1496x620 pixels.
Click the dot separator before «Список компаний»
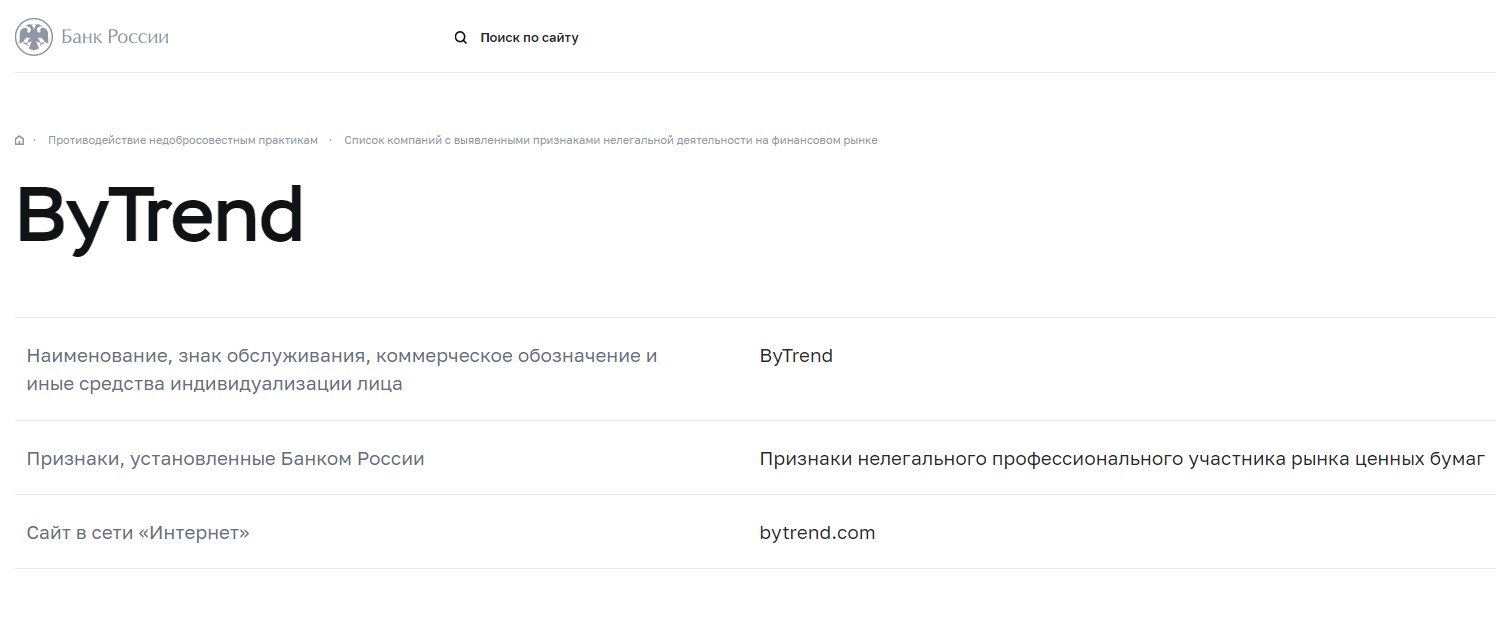[331, 141]
